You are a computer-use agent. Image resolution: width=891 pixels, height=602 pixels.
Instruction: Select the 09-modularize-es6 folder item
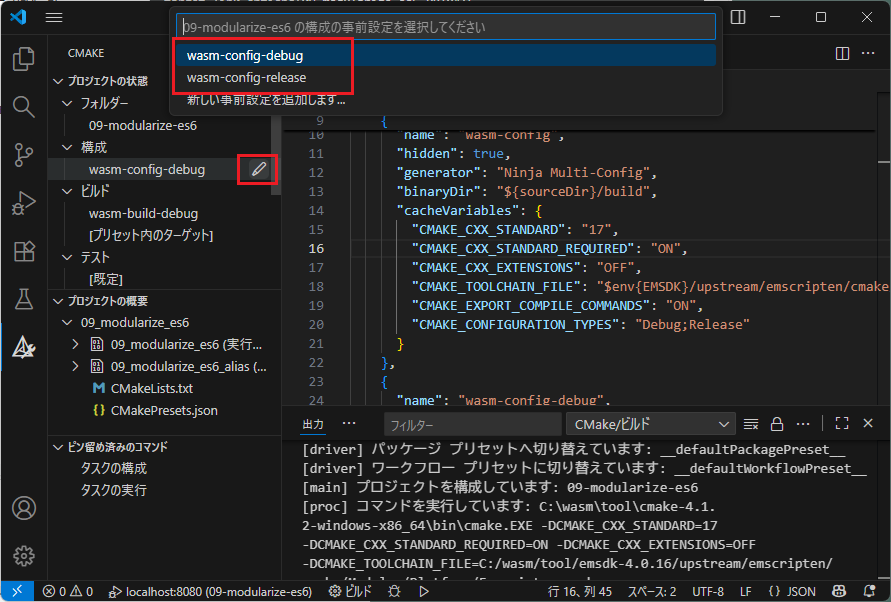click(x=143, y=126)
